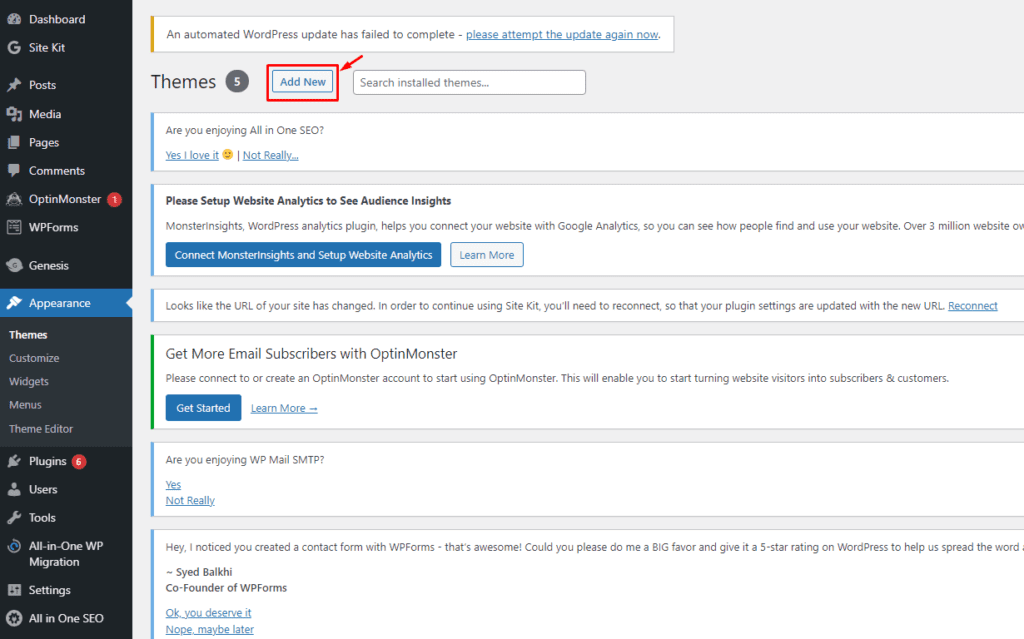
Task: Click the Pages document icon
Action: coord(14,142)
